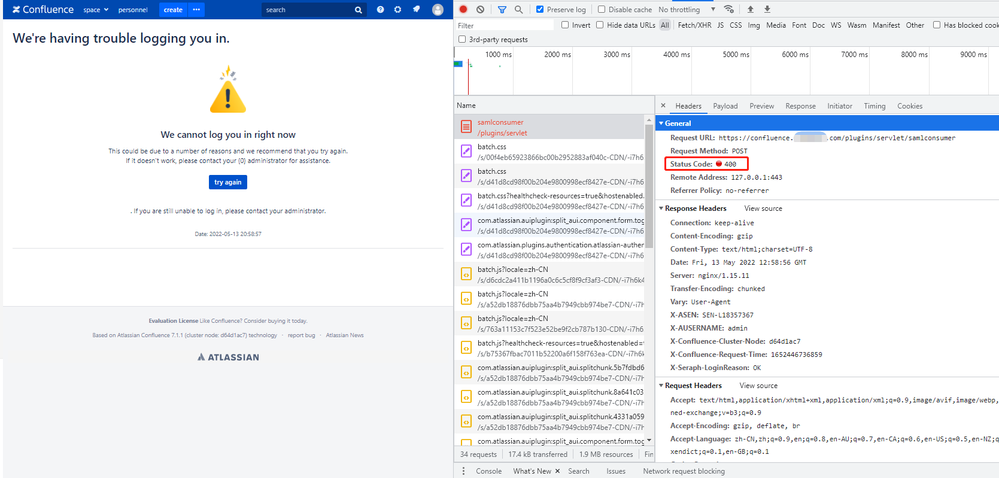Open the space dropdown menu
Image resolution: width=999 pixels, height=478 pixels.
[96, 10]
